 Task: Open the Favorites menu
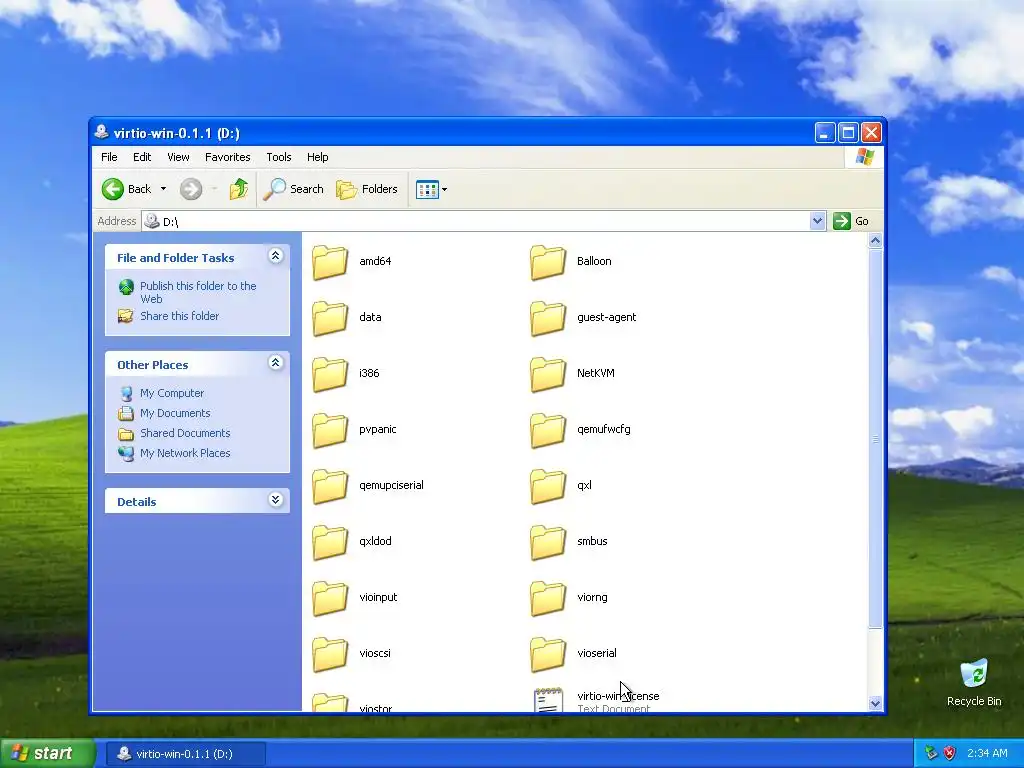coord(227,157)
